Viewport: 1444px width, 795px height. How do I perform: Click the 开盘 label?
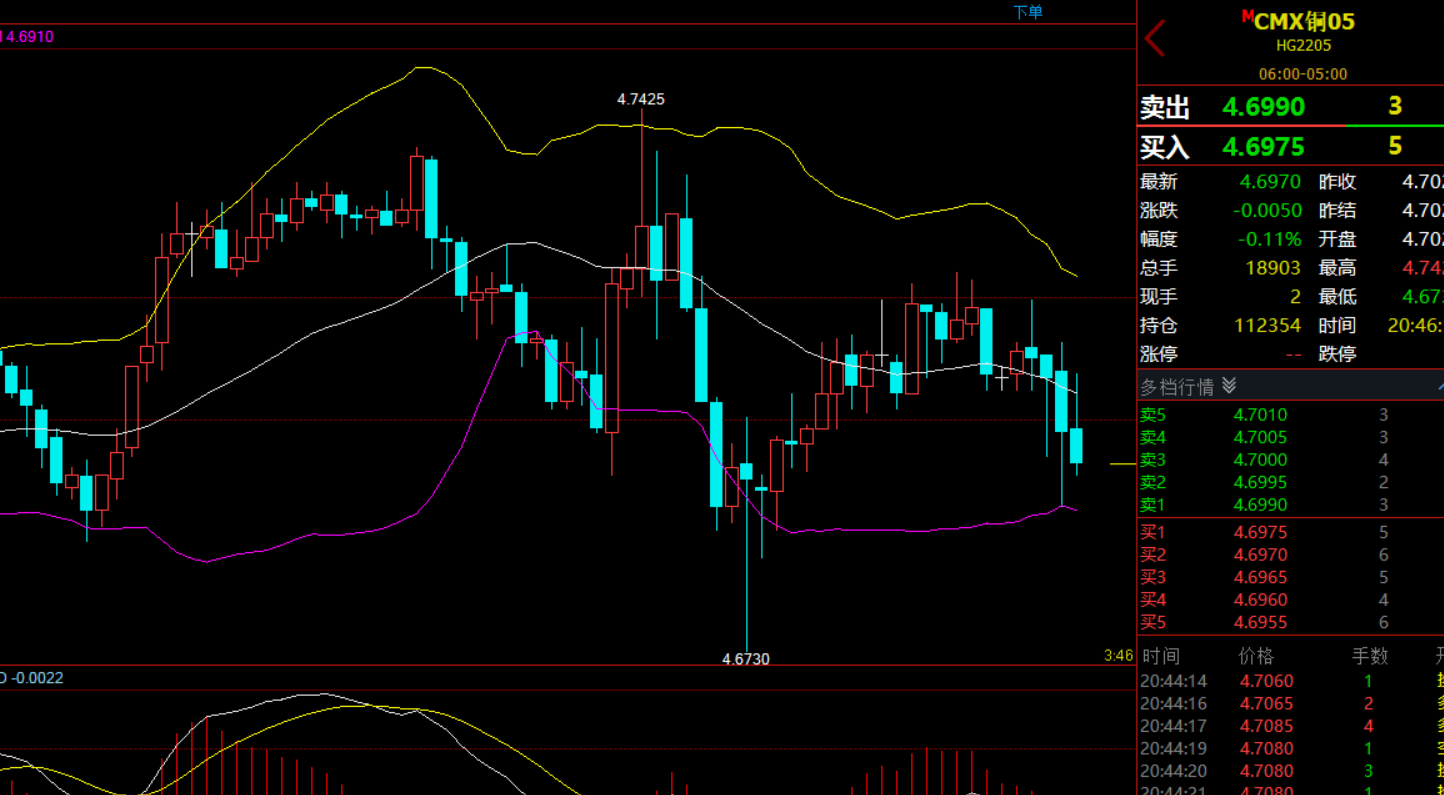point(1338,240)
